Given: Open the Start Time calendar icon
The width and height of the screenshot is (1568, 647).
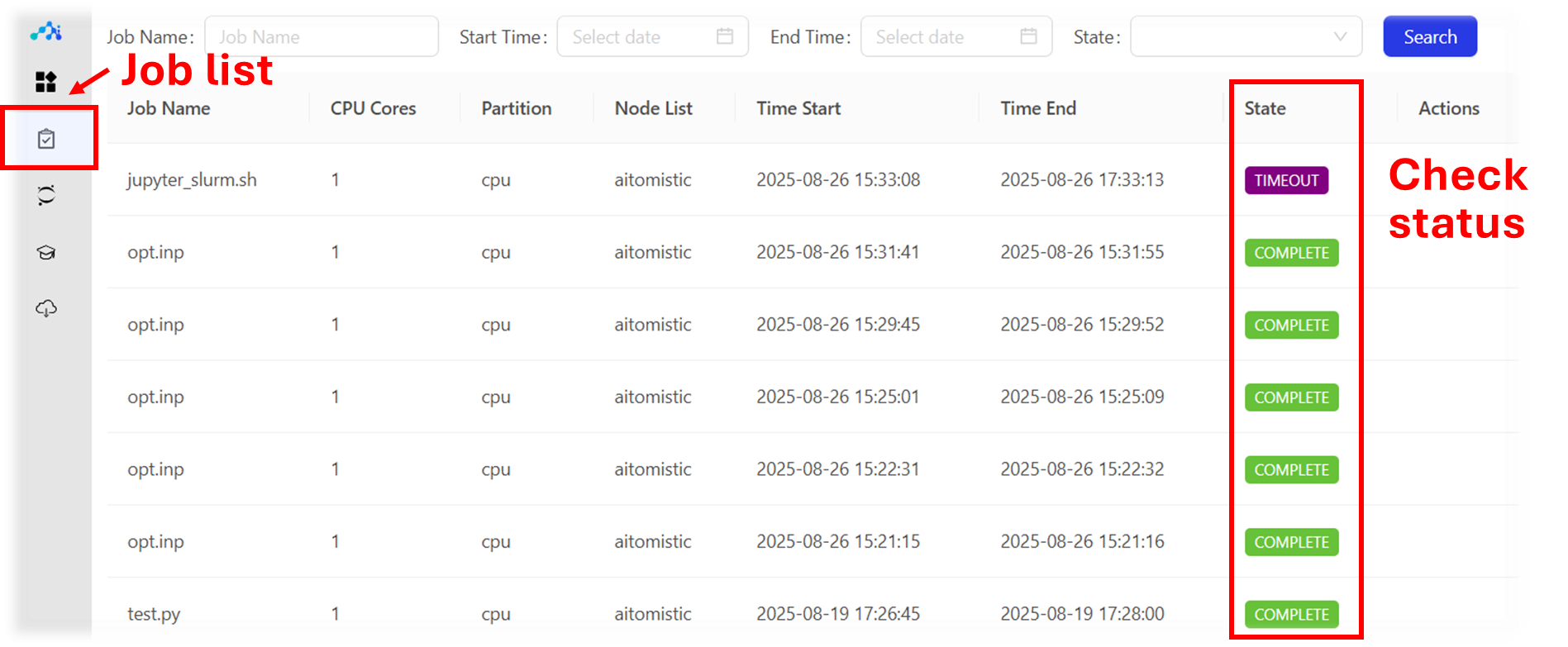Looking at the screenshot, I should coord(725,36).
